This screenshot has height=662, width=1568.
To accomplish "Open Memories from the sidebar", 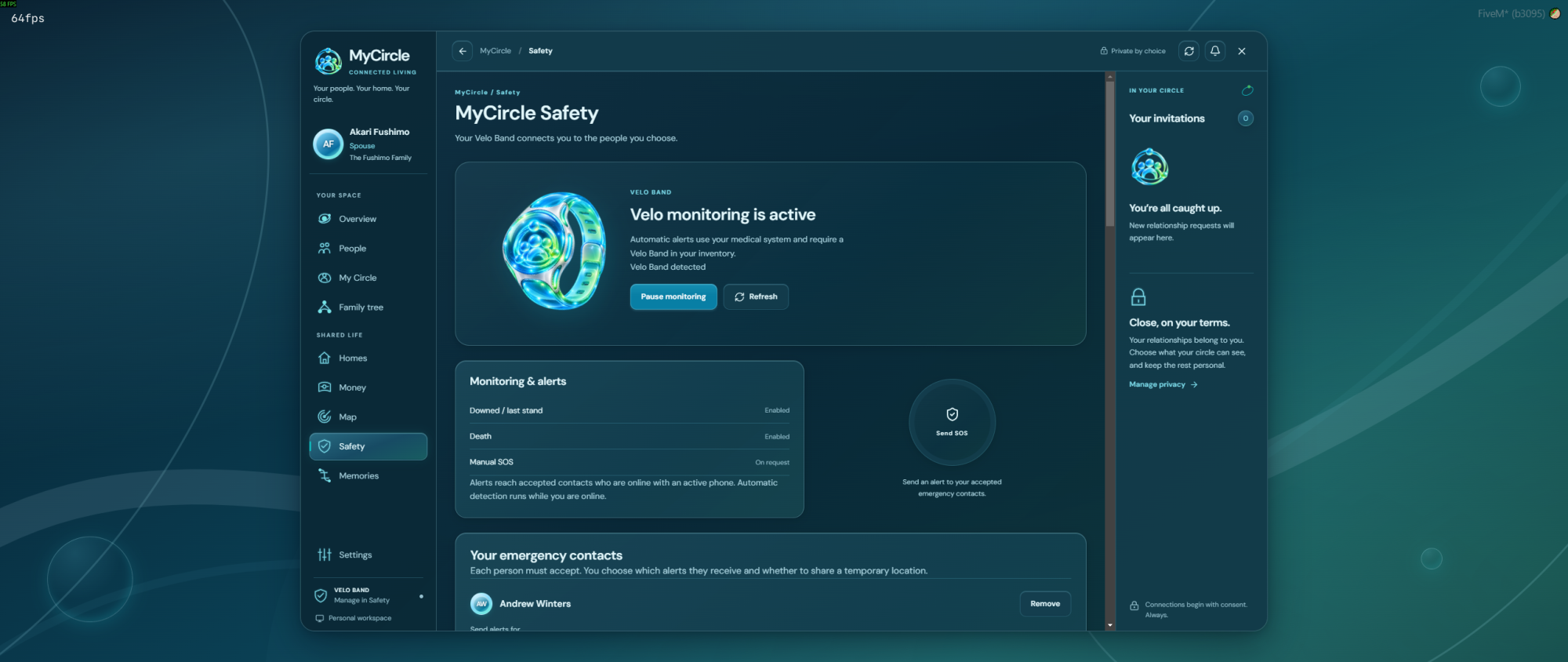I will 368,476.
